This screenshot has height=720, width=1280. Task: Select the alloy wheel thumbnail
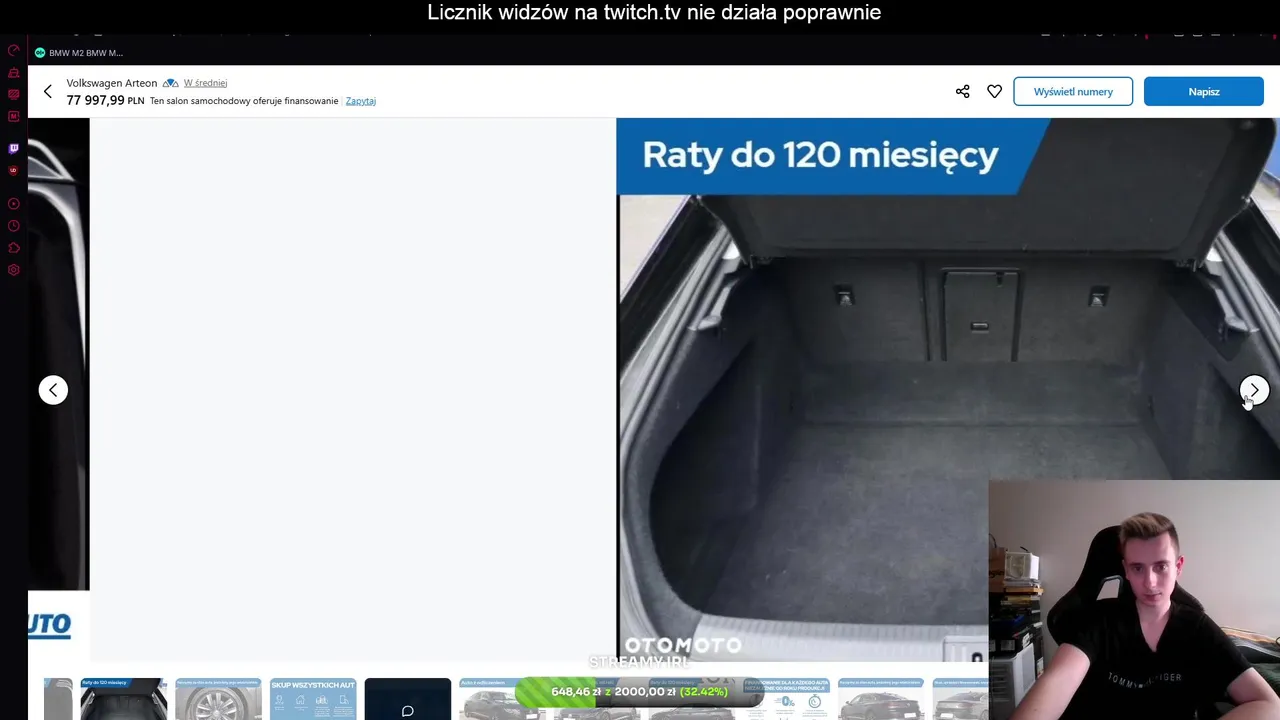218,699
